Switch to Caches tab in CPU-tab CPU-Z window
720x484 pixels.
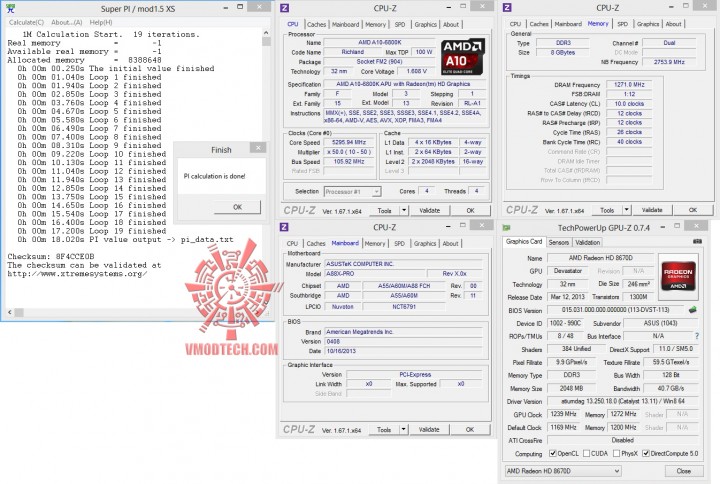(x=316, y=24)
